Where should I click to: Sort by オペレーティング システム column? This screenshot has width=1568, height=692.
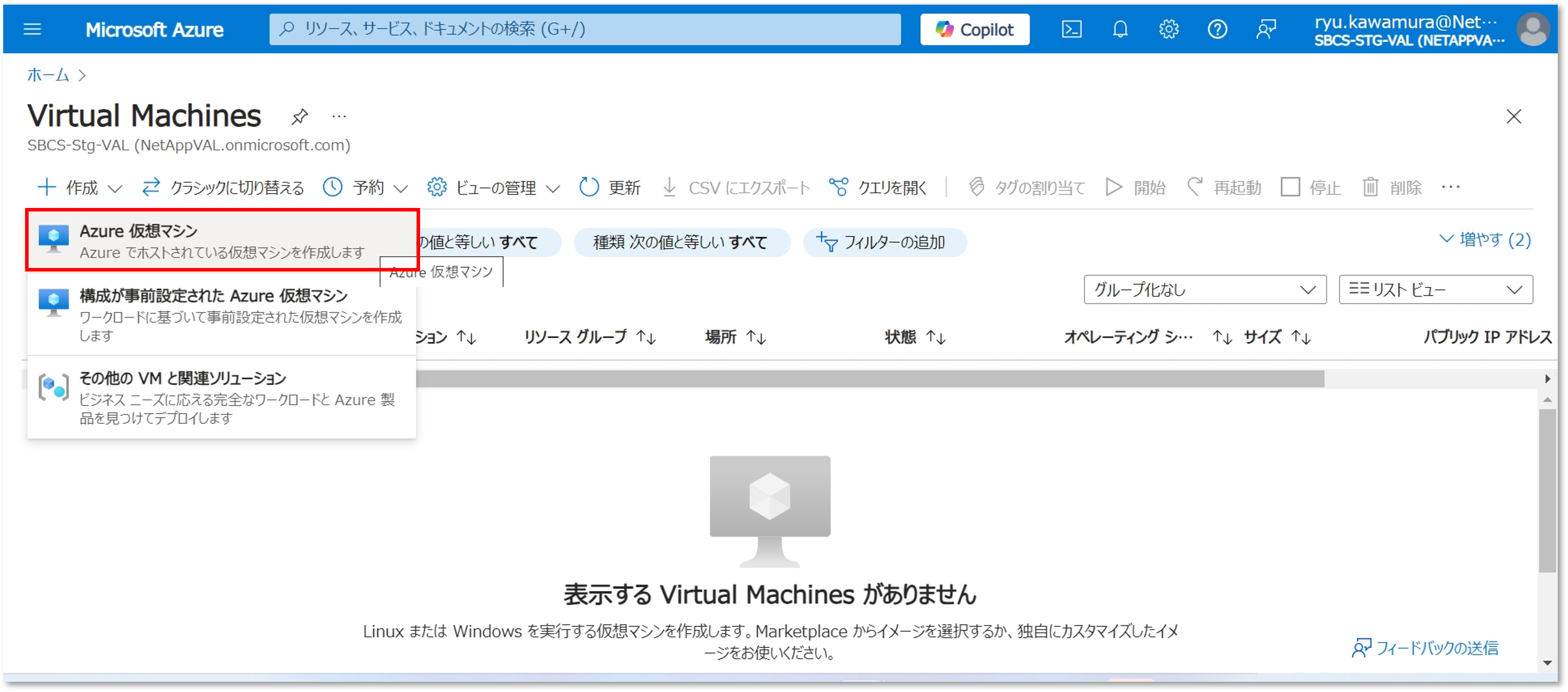[x=1148, y=337]
